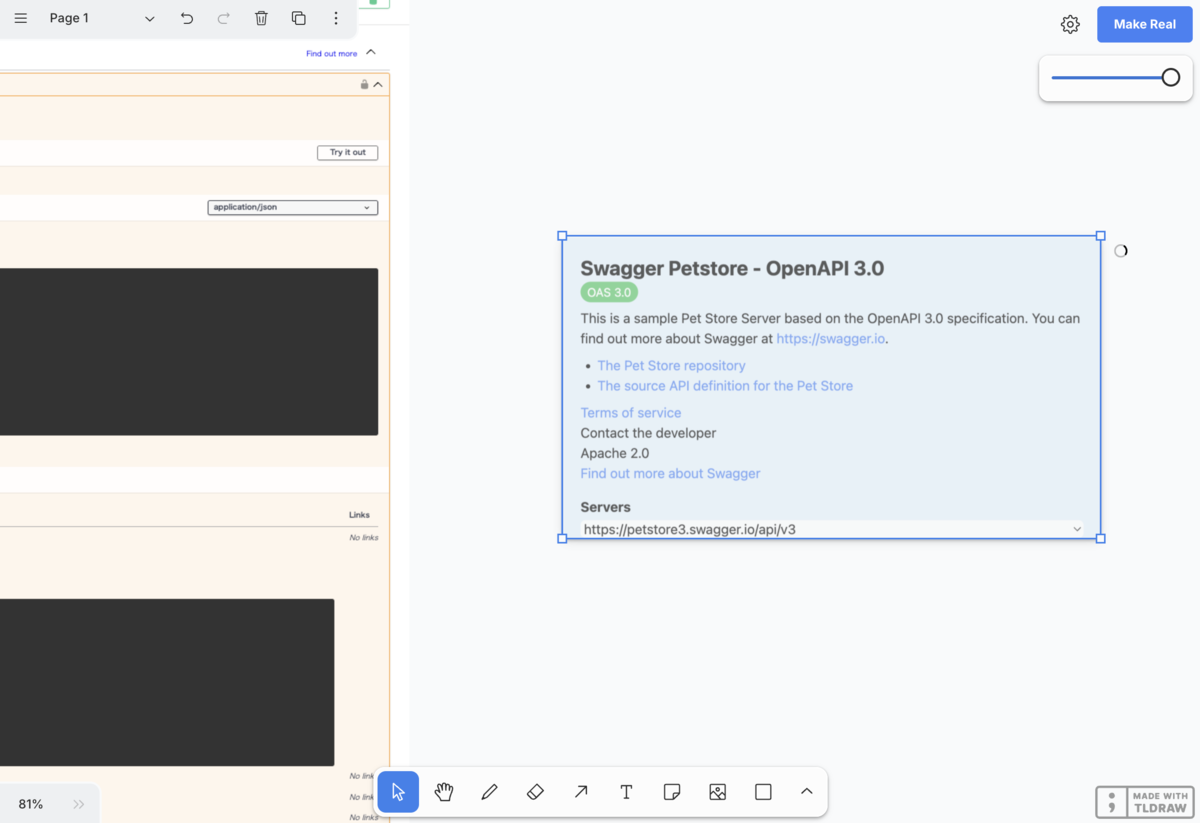Image resolution: width=1200 pixels, height=823 pixels.
Task: Open the Terms of service link
Action: pyautogui.click(x=631, y=413)
